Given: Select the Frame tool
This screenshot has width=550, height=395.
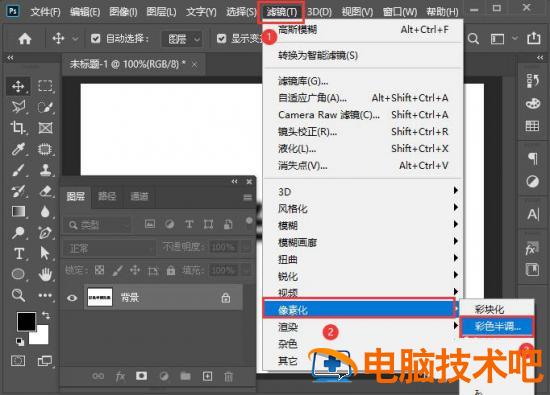Looking at the screenshot, I should [x=45, y=128].
